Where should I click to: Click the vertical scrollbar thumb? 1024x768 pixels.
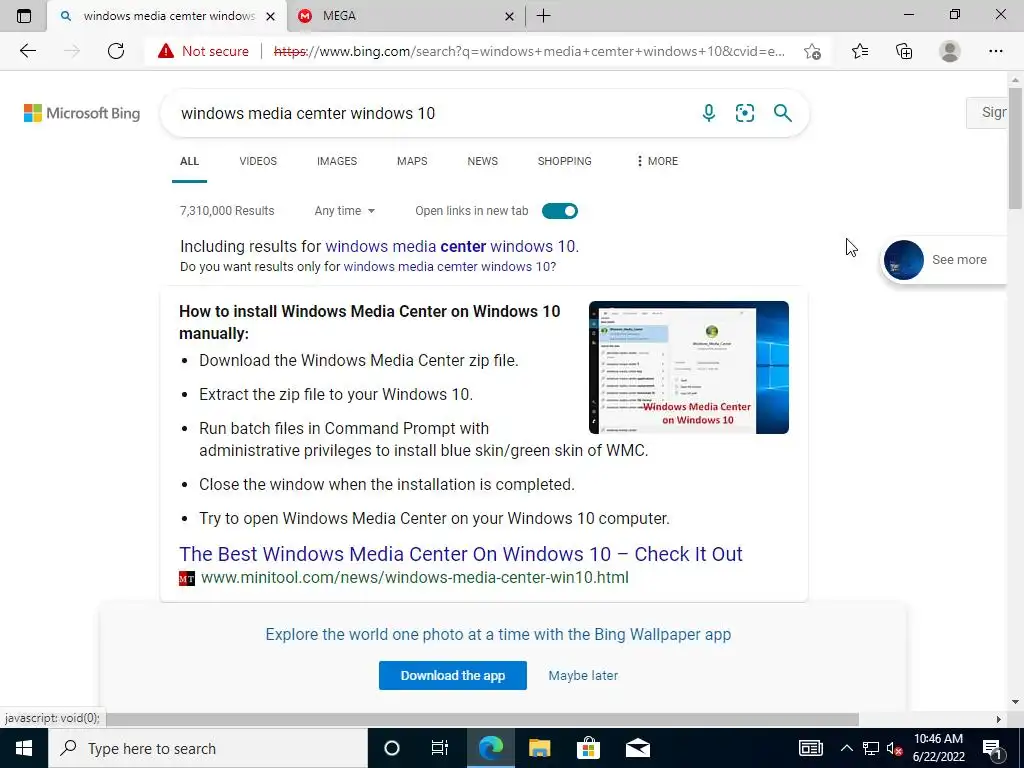coord(1016,148)
